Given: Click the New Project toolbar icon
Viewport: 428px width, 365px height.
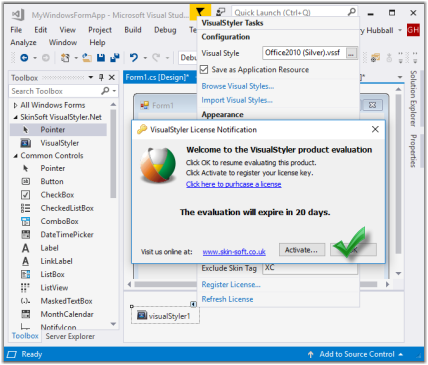Looking at the screenshot, I should point(65,58).
